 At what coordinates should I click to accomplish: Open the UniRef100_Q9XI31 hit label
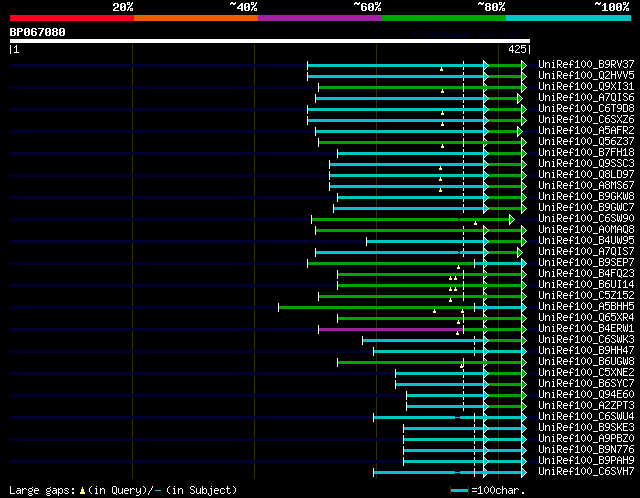(586, 86)
